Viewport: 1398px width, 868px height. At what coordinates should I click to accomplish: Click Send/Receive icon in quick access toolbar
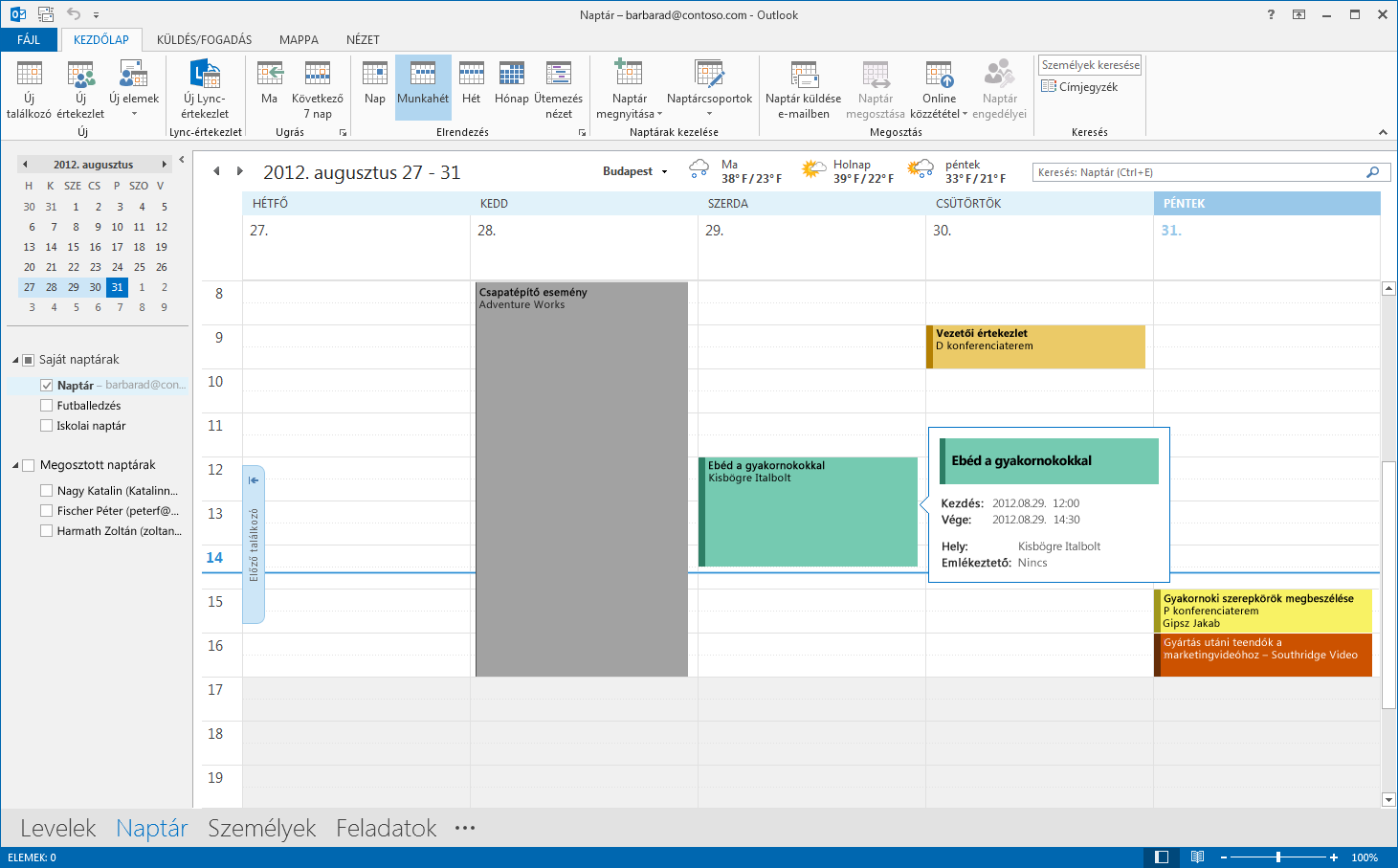click(46, 14)
